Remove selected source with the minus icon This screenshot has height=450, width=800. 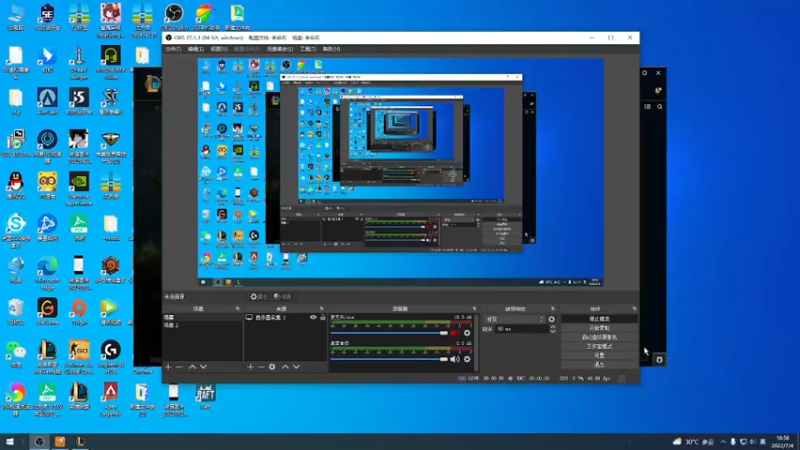point(261,367)
